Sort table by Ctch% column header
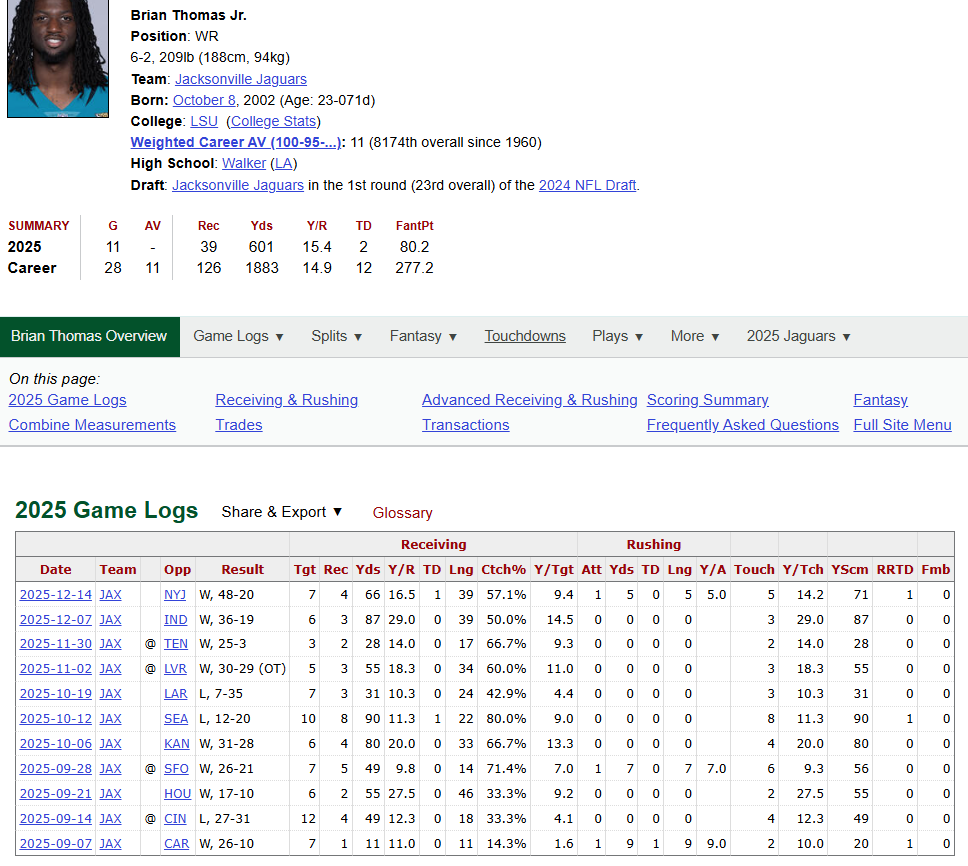This screenshot has width=968, height=866. pos(504,569)
